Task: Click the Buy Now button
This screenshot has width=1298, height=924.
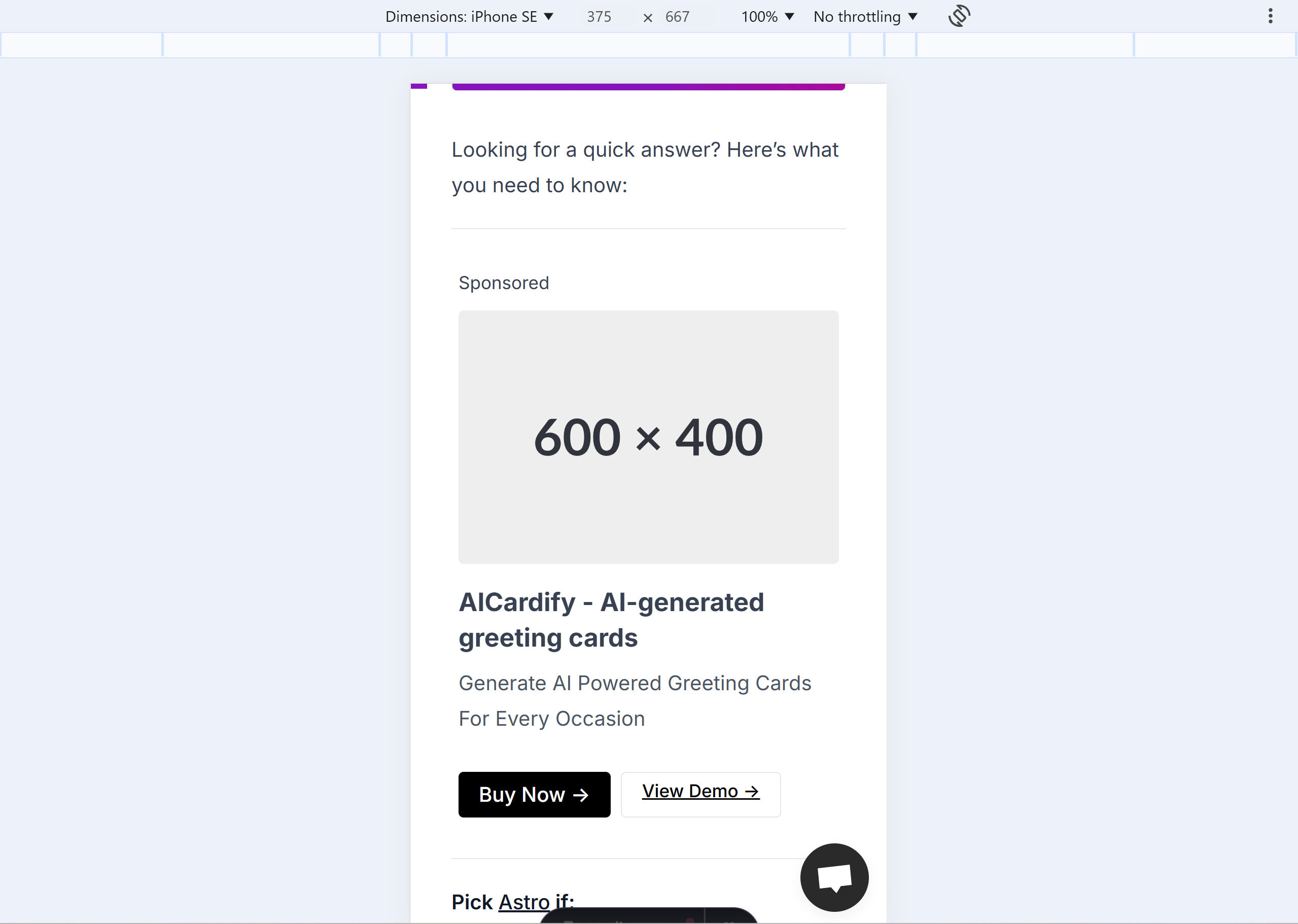Action: coord(534,795)
